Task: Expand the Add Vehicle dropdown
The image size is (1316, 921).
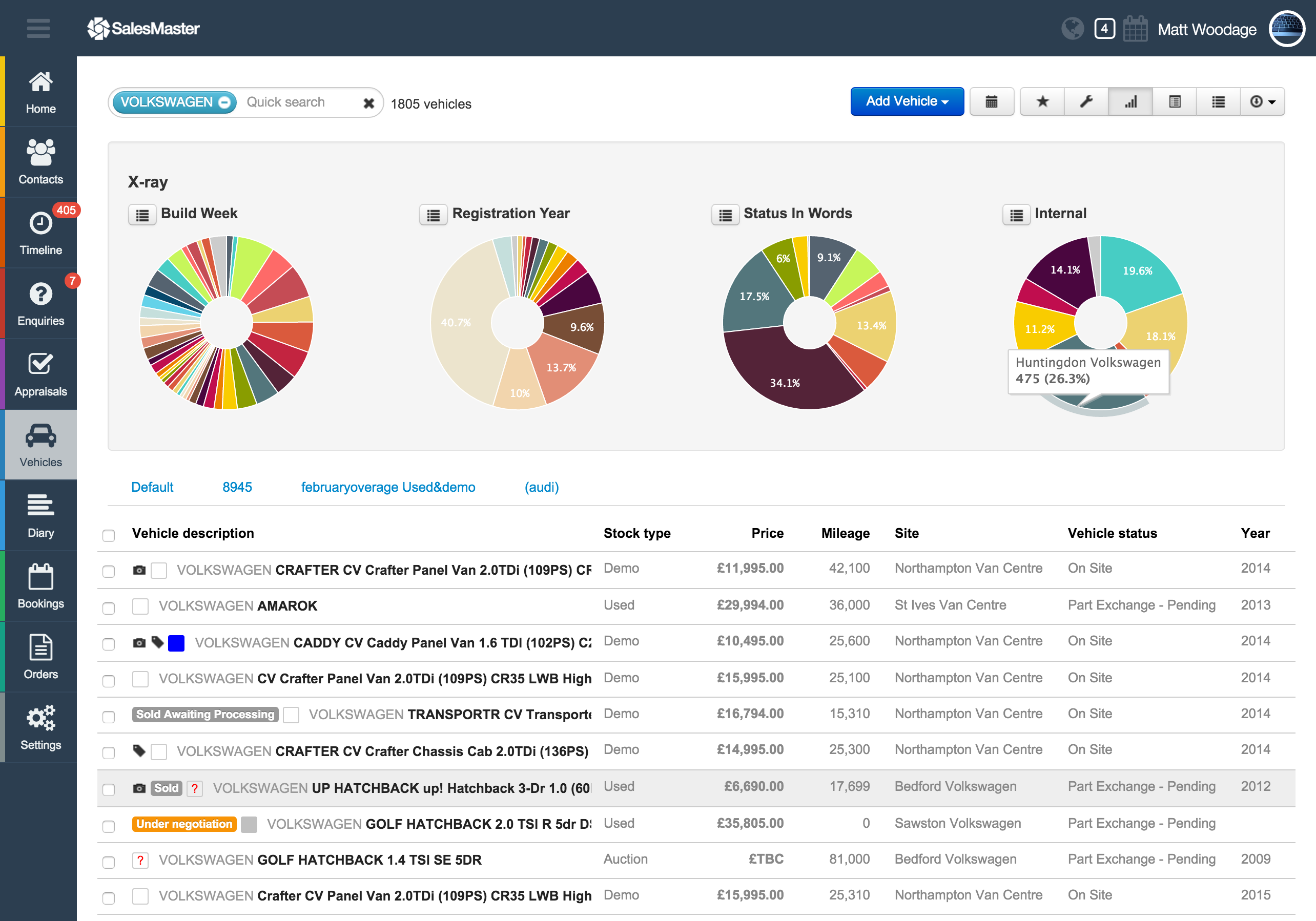Action: (x=907, y=101)
